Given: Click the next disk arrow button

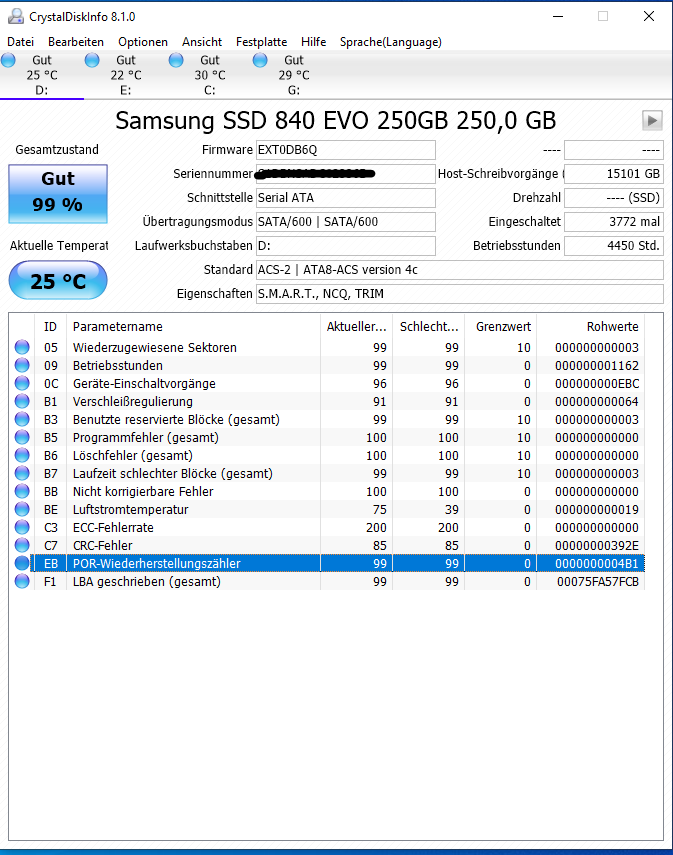Looking at the screenshot, I should pos(652,121).
